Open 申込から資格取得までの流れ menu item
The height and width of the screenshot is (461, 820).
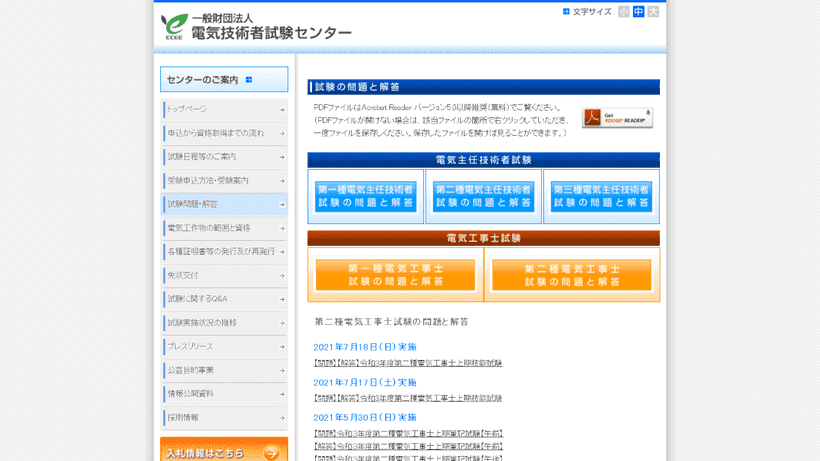tap(224, 133)
